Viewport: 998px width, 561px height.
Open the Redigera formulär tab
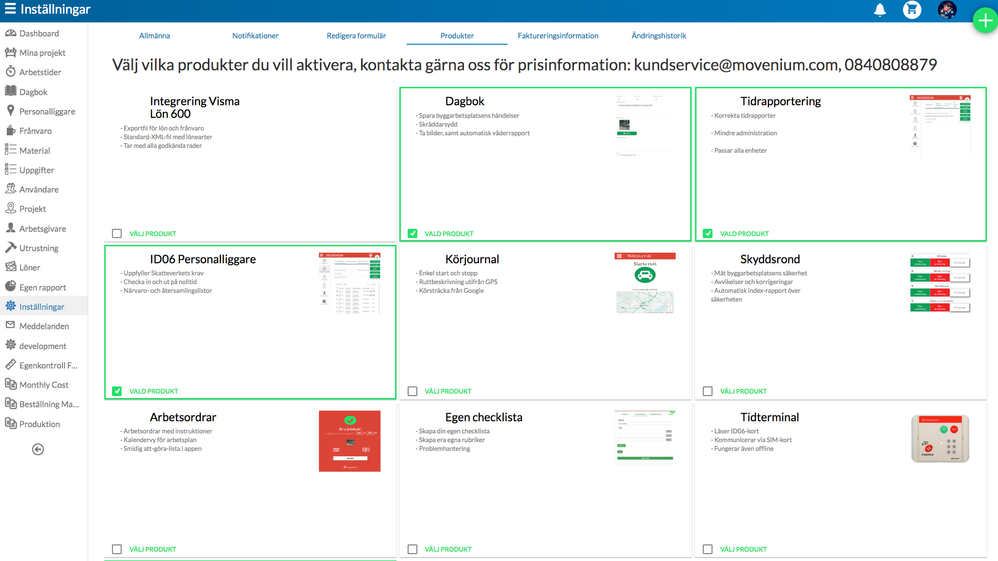pos(356,36)
